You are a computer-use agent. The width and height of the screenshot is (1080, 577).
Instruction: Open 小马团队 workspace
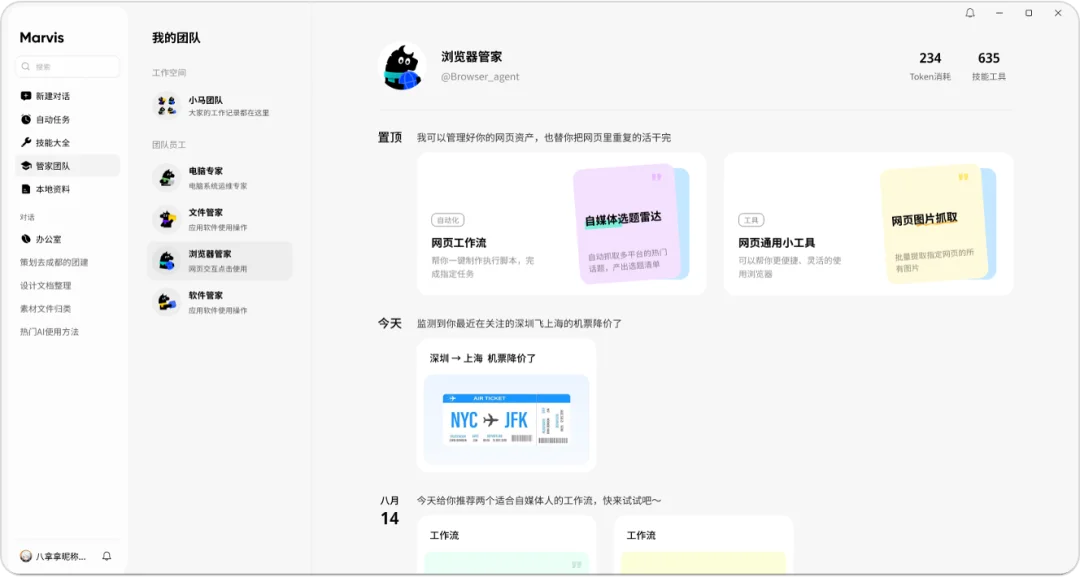[220, 105]
